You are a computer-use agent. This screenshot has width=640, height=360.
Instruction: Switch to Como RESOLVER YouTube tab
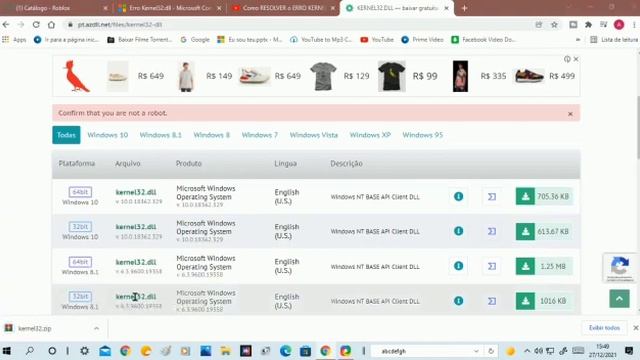(x=282, y=8)
